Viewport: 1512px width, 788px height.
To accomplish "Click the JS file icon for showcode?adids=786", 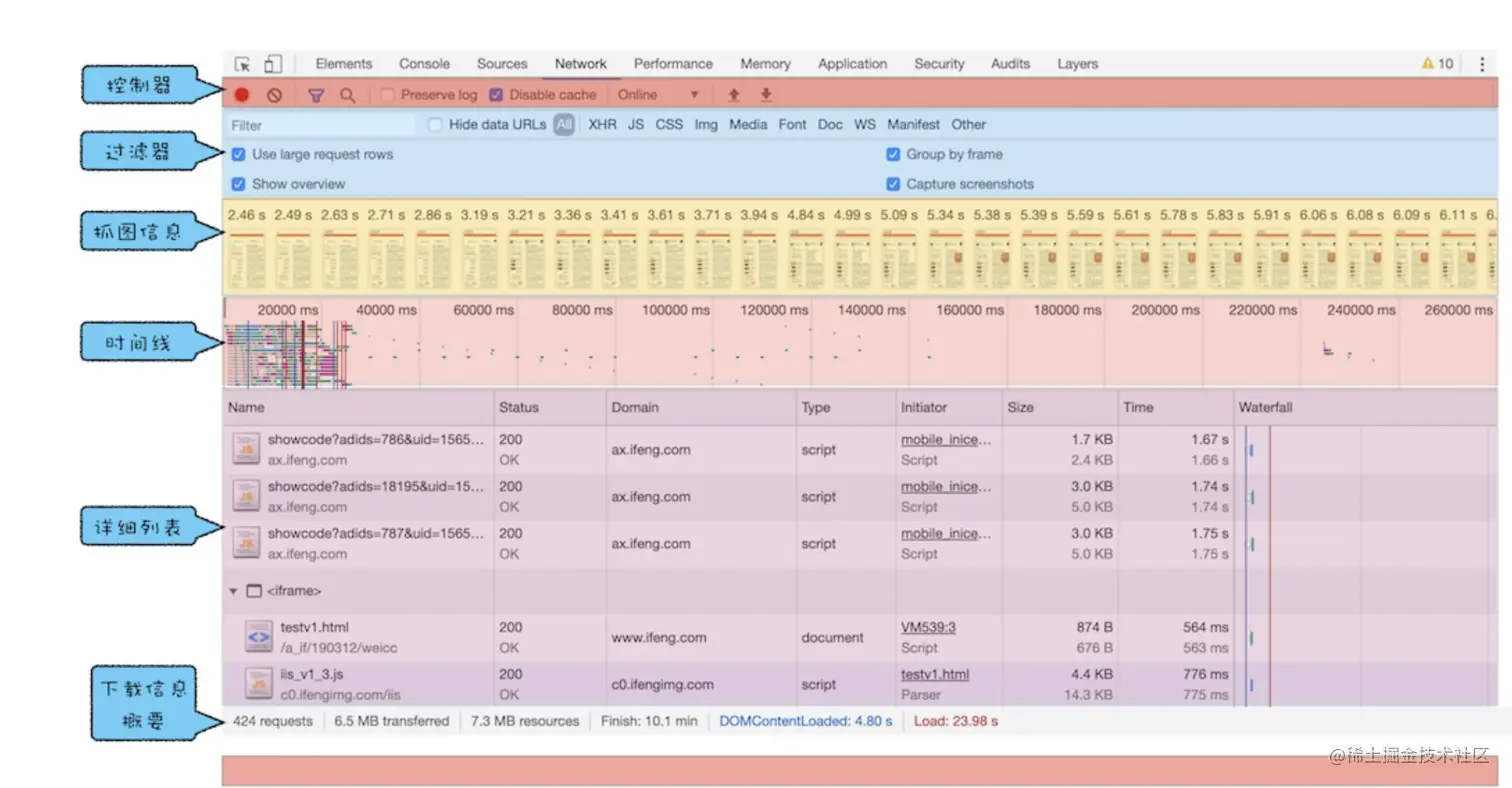I will click(246, 449).
